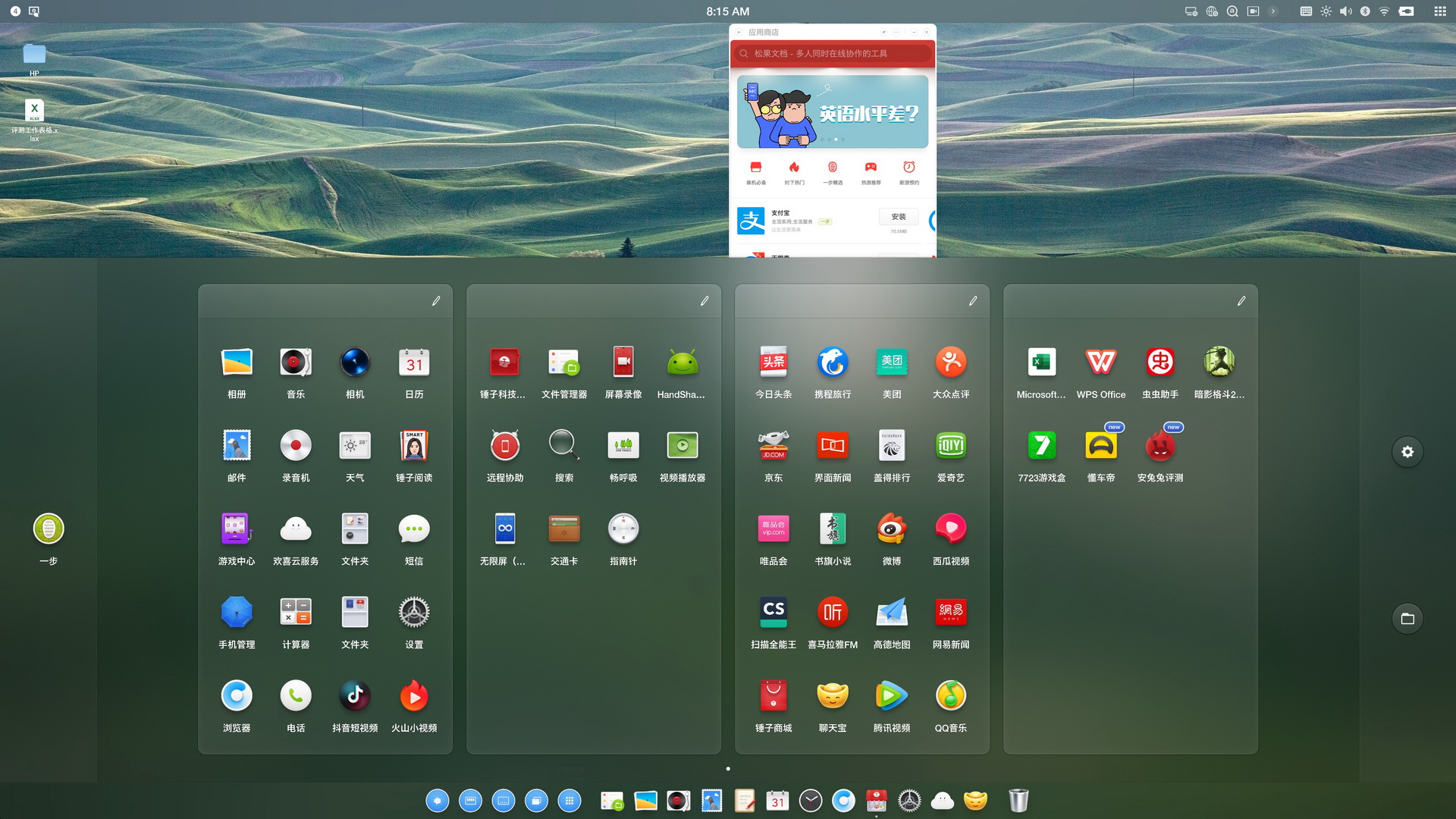Viewport: 1456px width, 819px height.
Task: Launch the 爱奇艺 (iQIYI) app
Action: (x=950, y=446)
